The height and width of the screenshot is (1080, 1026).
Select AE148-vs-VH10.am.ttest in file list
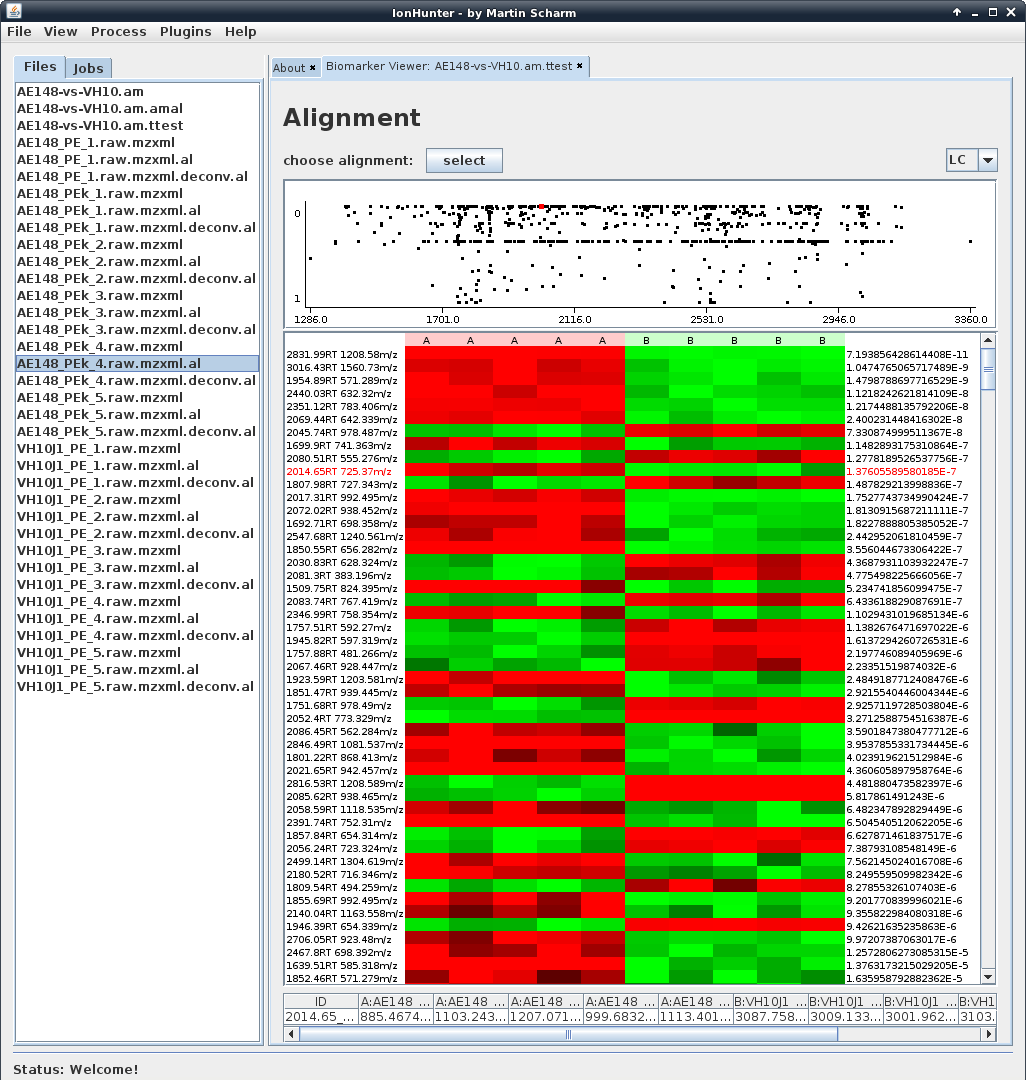coord(100,125)
